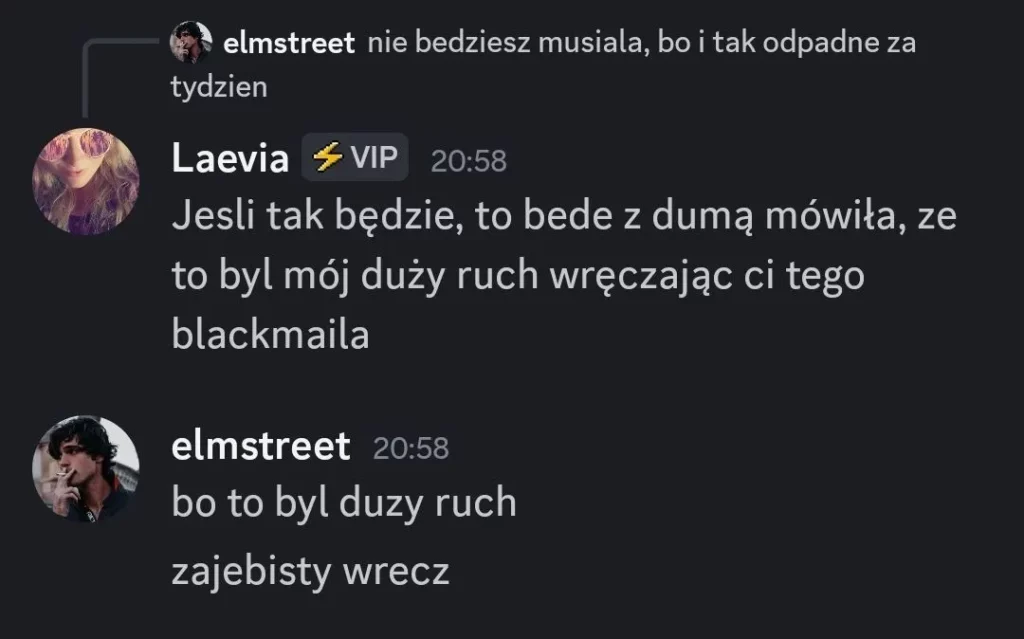Click the small elmstreet avatar in reply preview

tap(191, 42)
